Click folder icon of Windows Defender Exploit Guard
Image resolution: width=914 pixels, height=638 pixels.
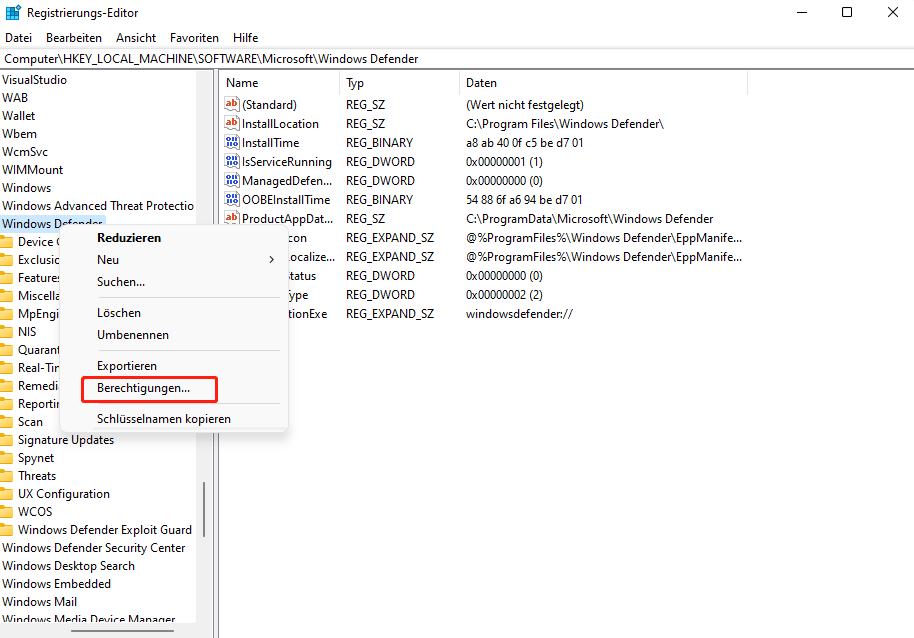[6, 530]
